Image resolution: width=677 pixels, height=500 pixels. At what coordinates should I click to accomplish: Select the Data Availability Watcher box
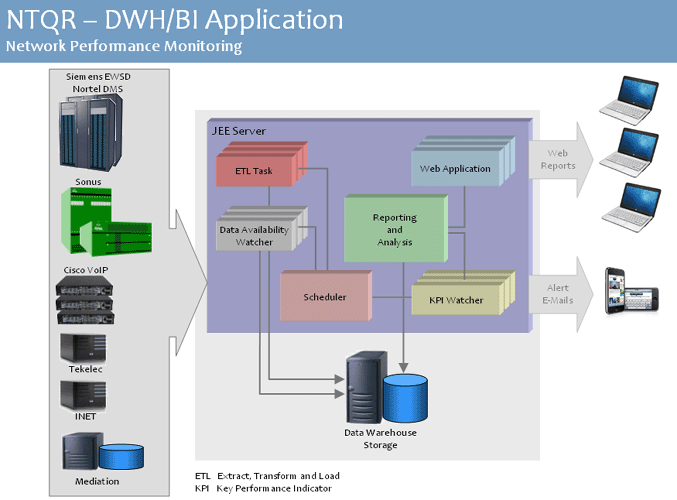(259, 235)
